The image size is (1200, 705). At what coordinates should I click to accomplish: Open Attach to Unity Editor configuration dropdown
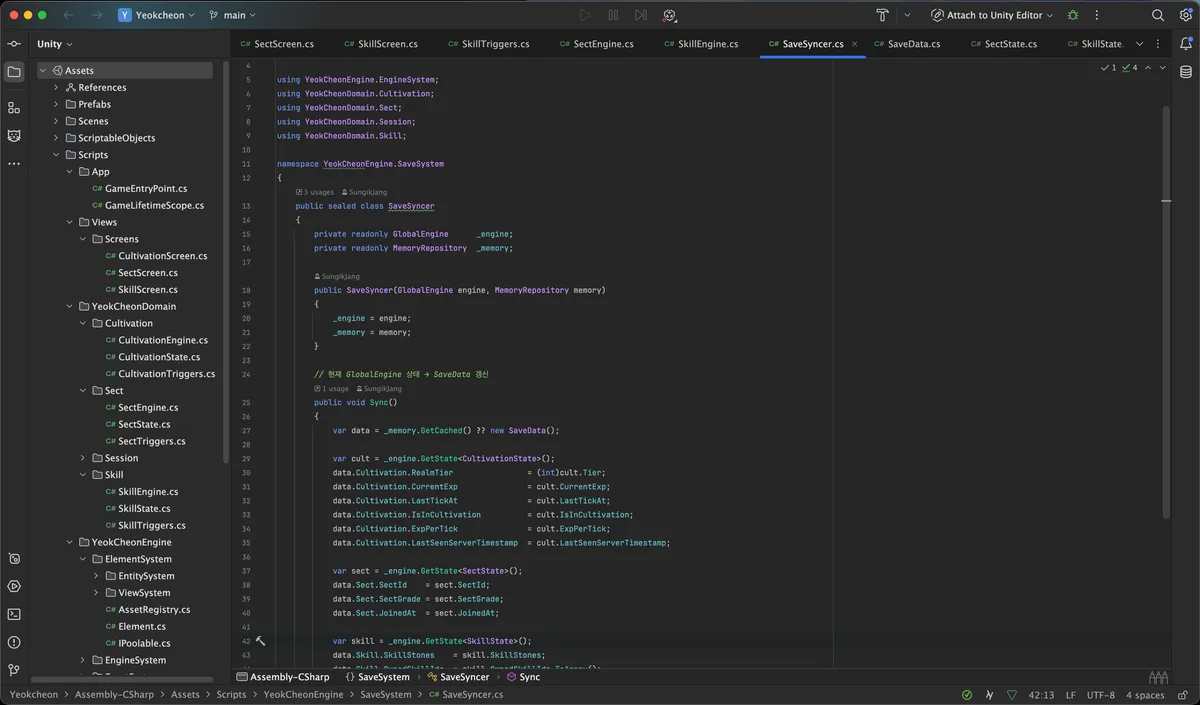pyautogui.click(x=992, y=15)
